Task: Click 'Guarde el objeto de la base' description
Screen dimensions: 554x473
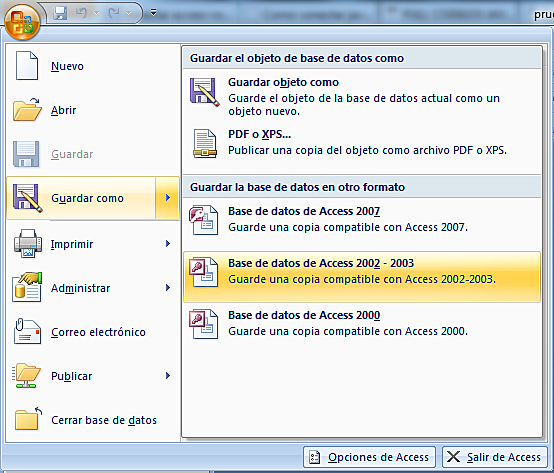Action: pyautogui.click(x=364, y=105)
